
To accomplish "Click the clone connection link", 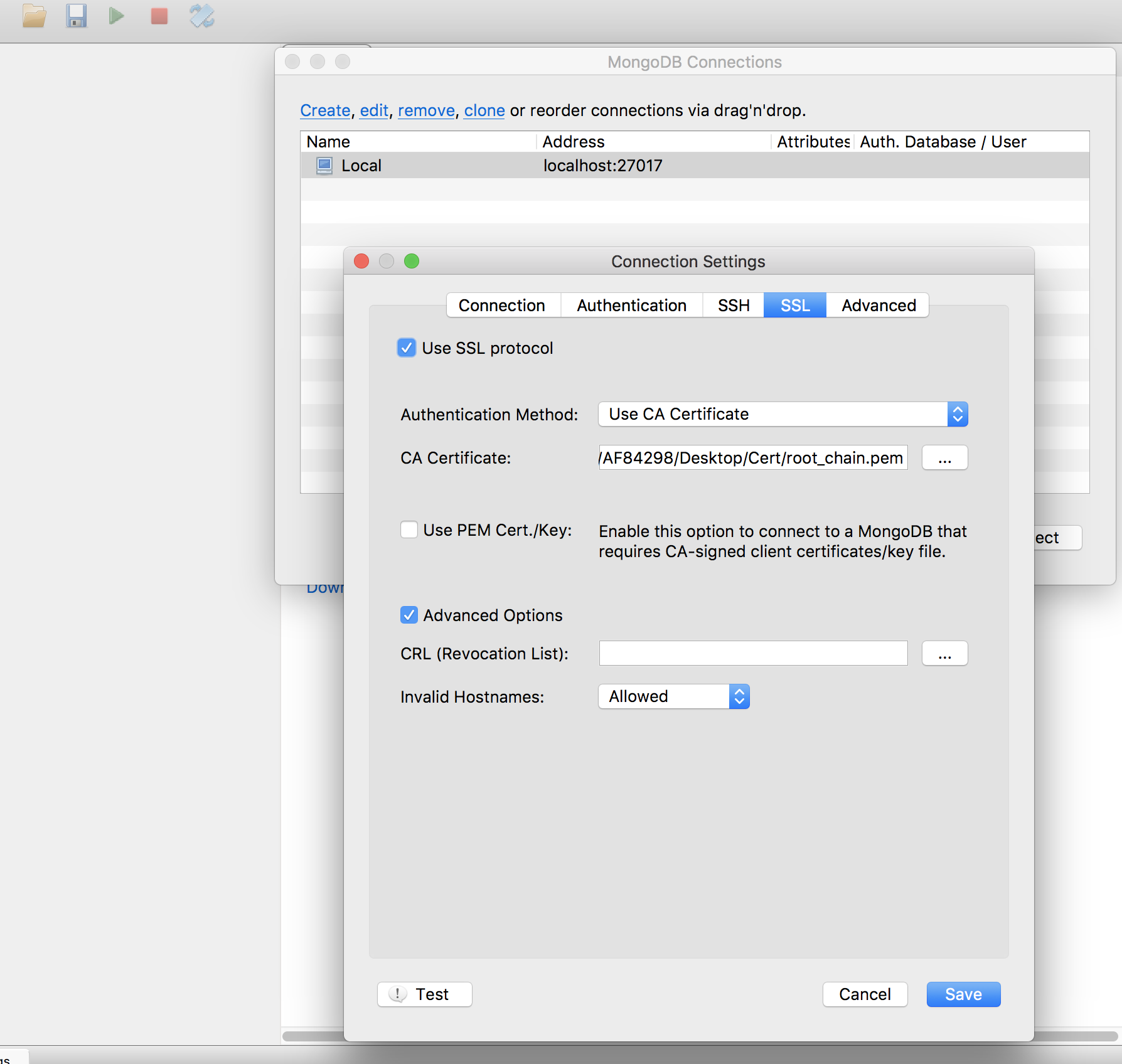I will coord(484,110).
